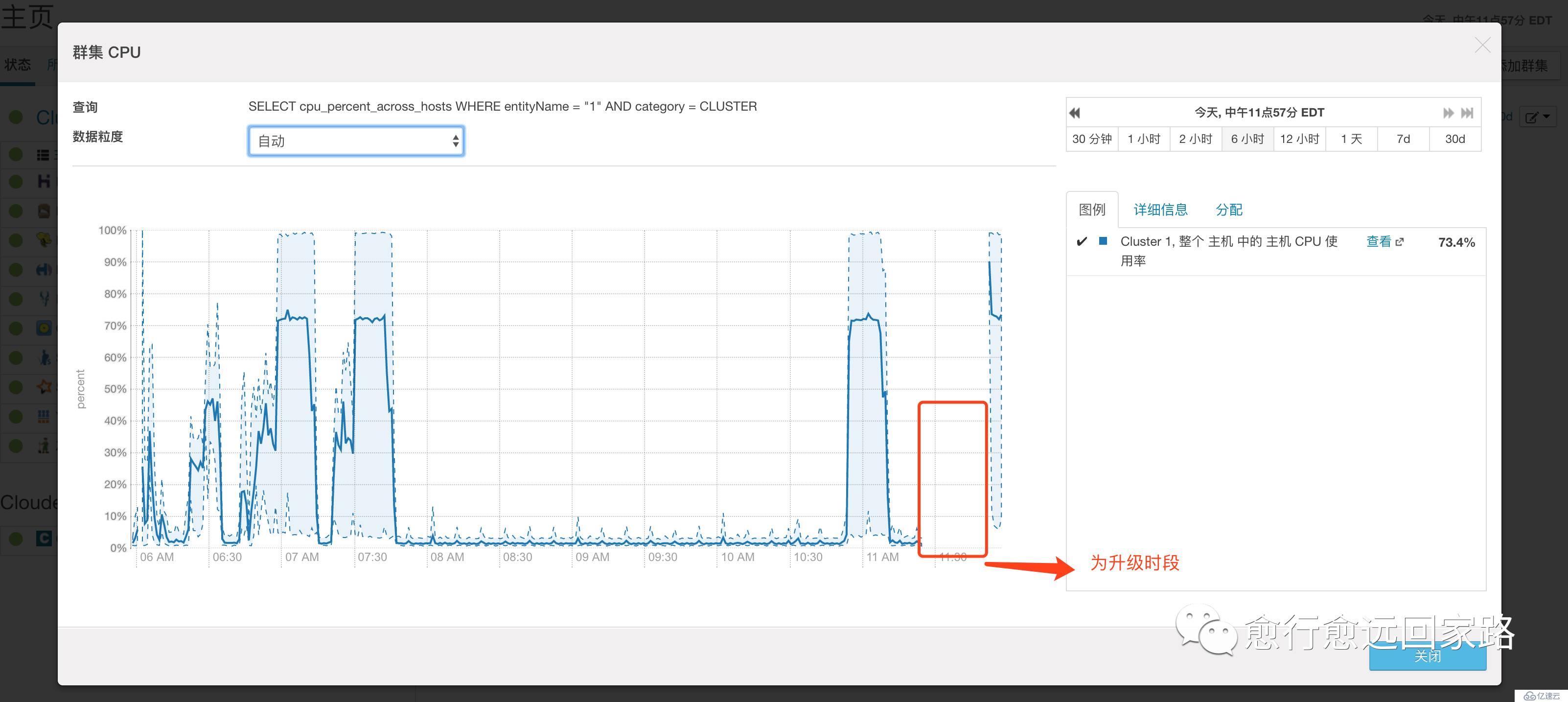Close the 群集 CPU dialog with the X
Viewport: 1568px width, 702px height.
tap(1482, 45)
